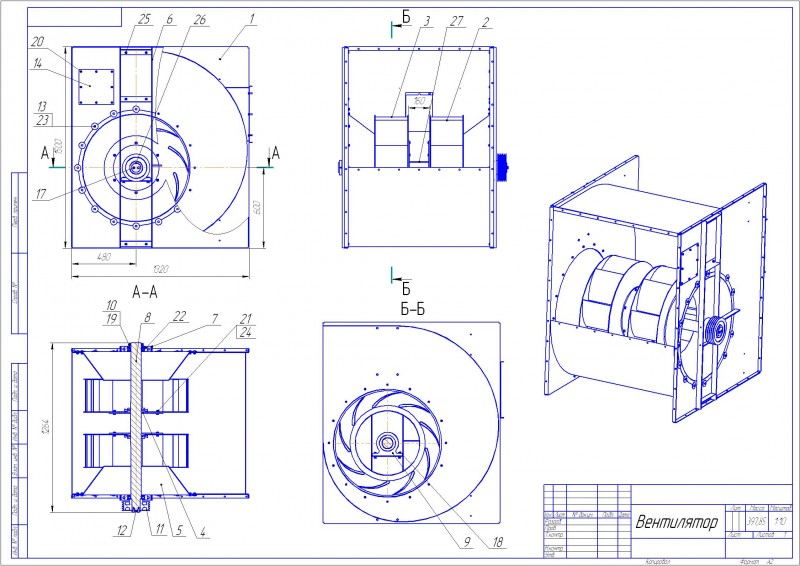Select the section label "Б–Б"

coord(412,309)
